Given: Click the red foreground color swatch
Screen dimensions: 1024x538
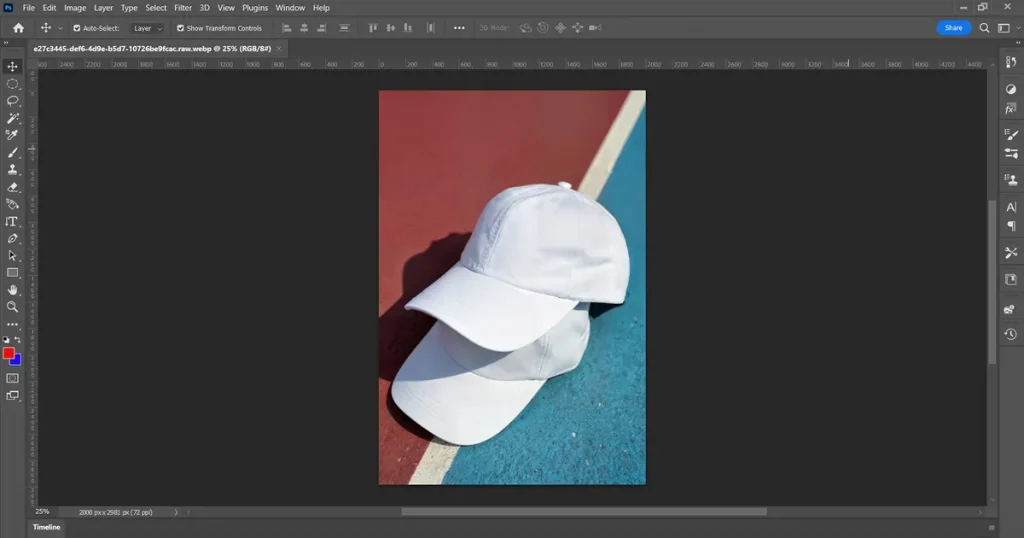Looking at the screenshot, I should [8, 353].
